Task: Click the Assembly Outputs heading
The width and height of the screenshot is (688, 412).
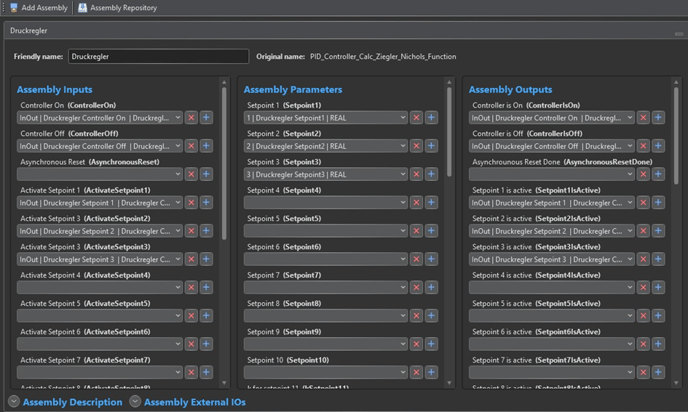Action: tap(510, 90)
